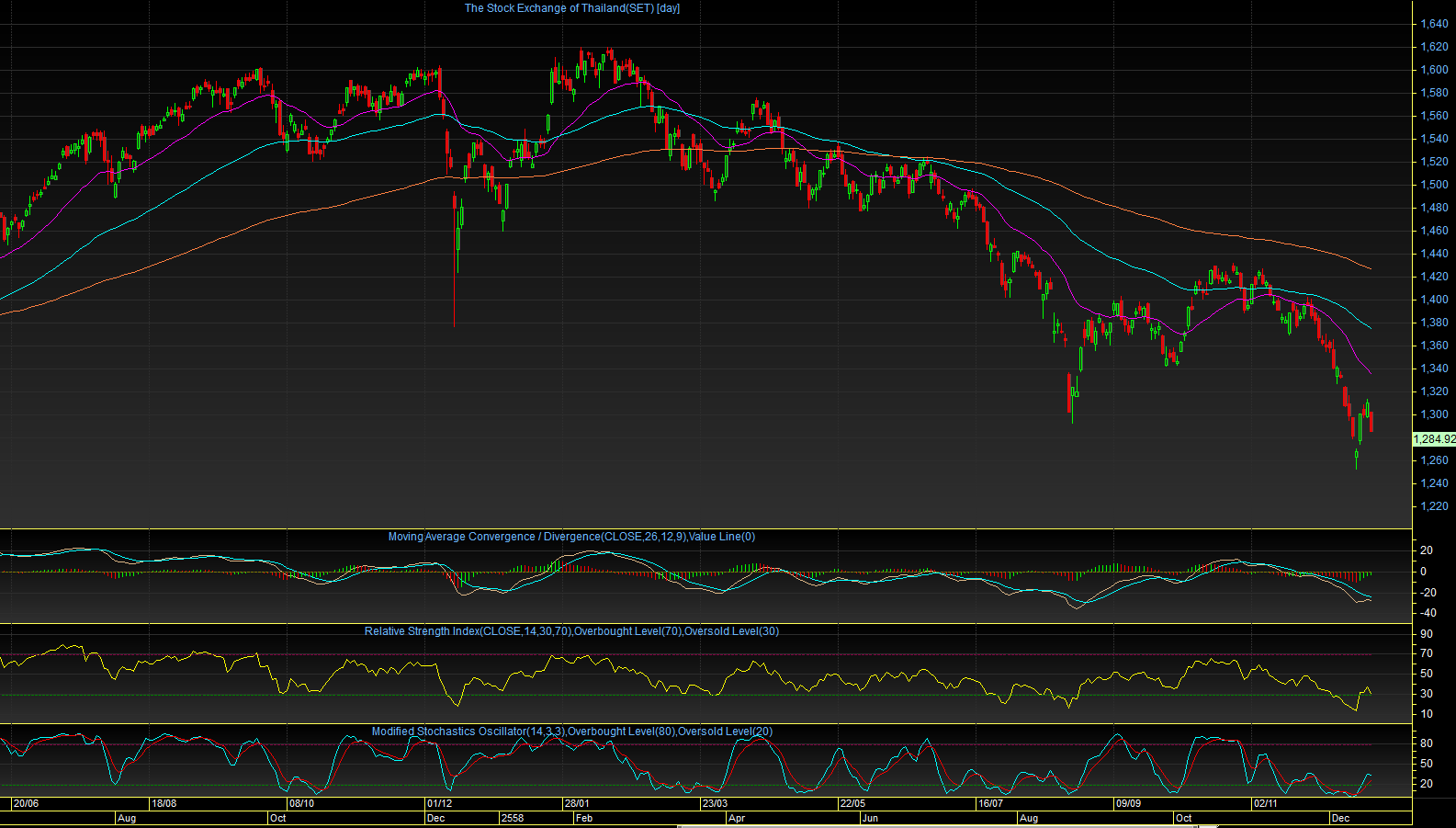This screenshot has width=1456, height=828.
Task: Click the 90 value on RSI axis
Action: tap(1427, 634)
